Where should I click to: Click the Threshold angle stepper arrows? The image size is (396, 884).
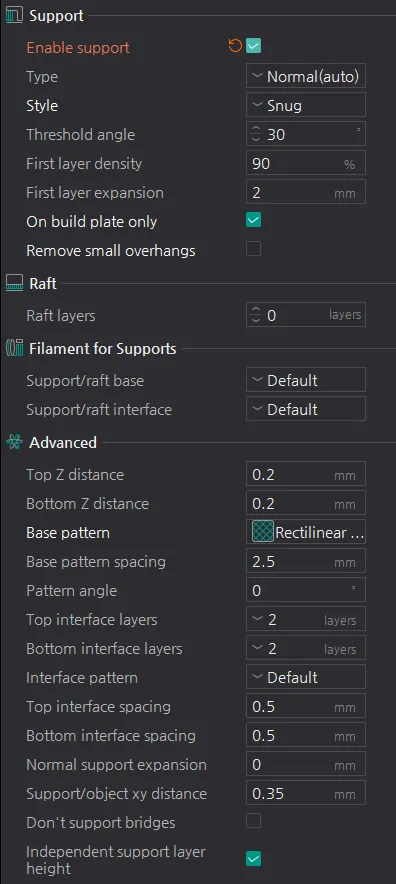256,134
